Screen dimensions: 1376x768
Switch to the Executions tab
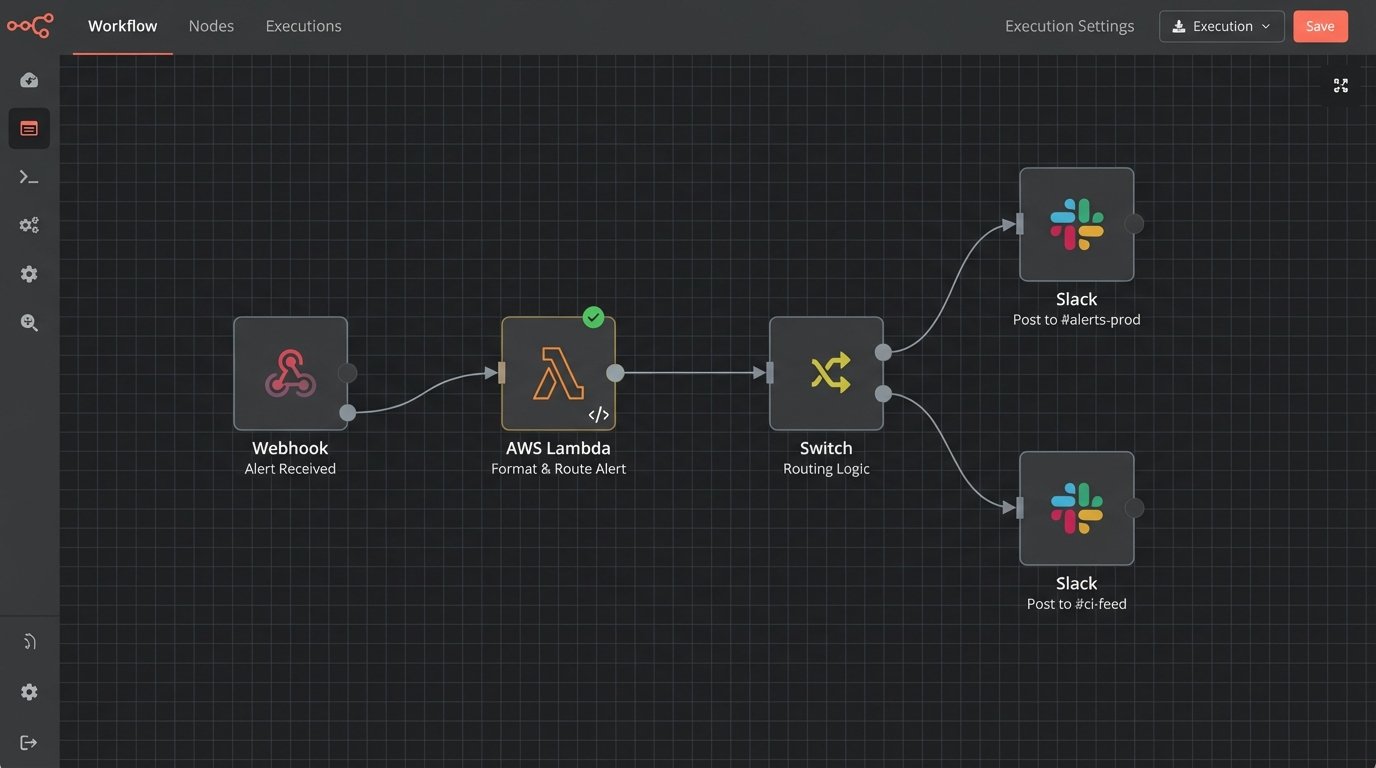(x=303, y=26)
